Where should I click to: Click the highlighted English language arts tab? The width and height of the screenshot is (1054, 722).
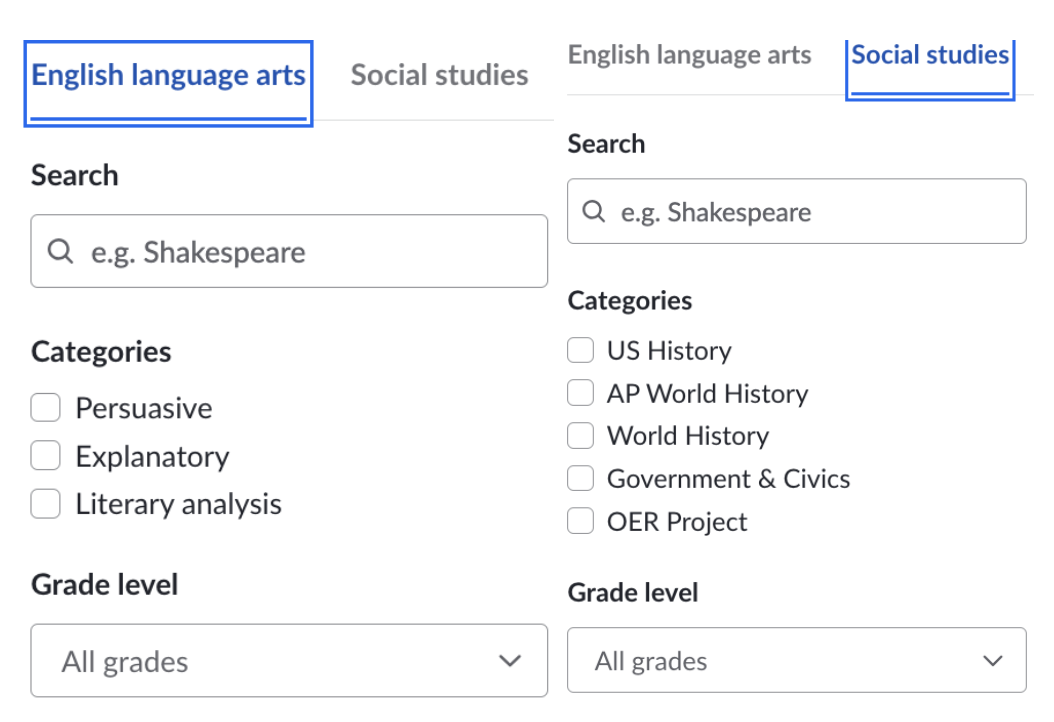[x=167, y=74]
